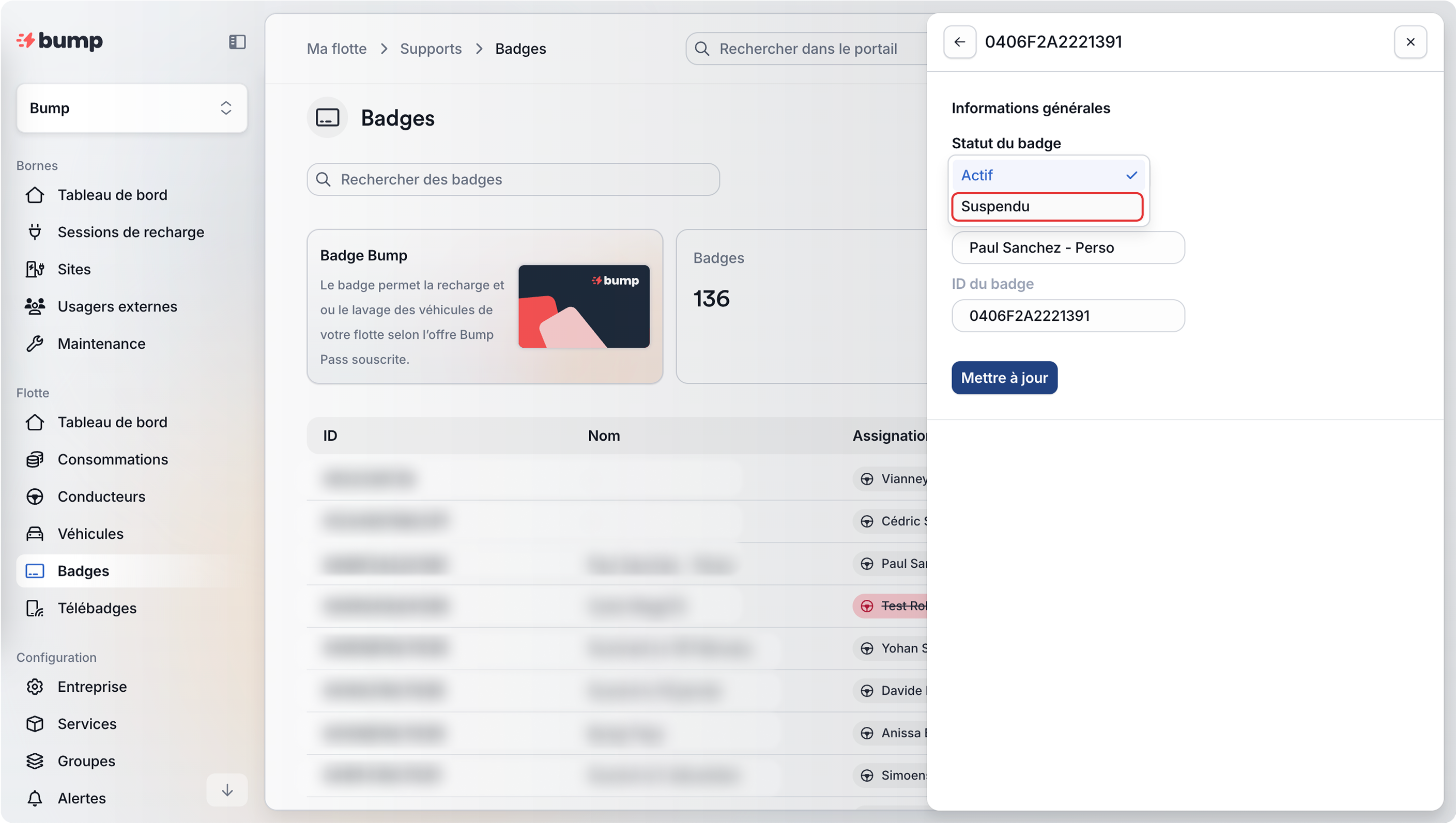This screenshot has width=1456, height=823.
Task: Click the Véhicules car icon
Action: click(35, 534)
